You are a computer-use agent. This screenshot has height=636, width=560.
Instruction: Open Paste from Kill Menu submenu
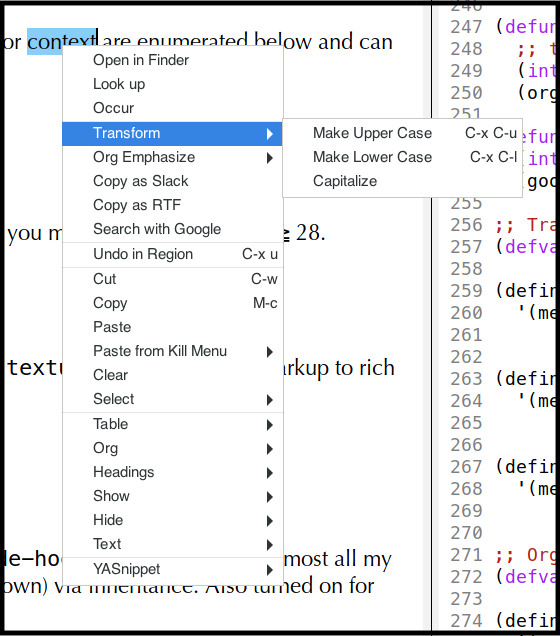pyautogui.click(x=172, y=351)
